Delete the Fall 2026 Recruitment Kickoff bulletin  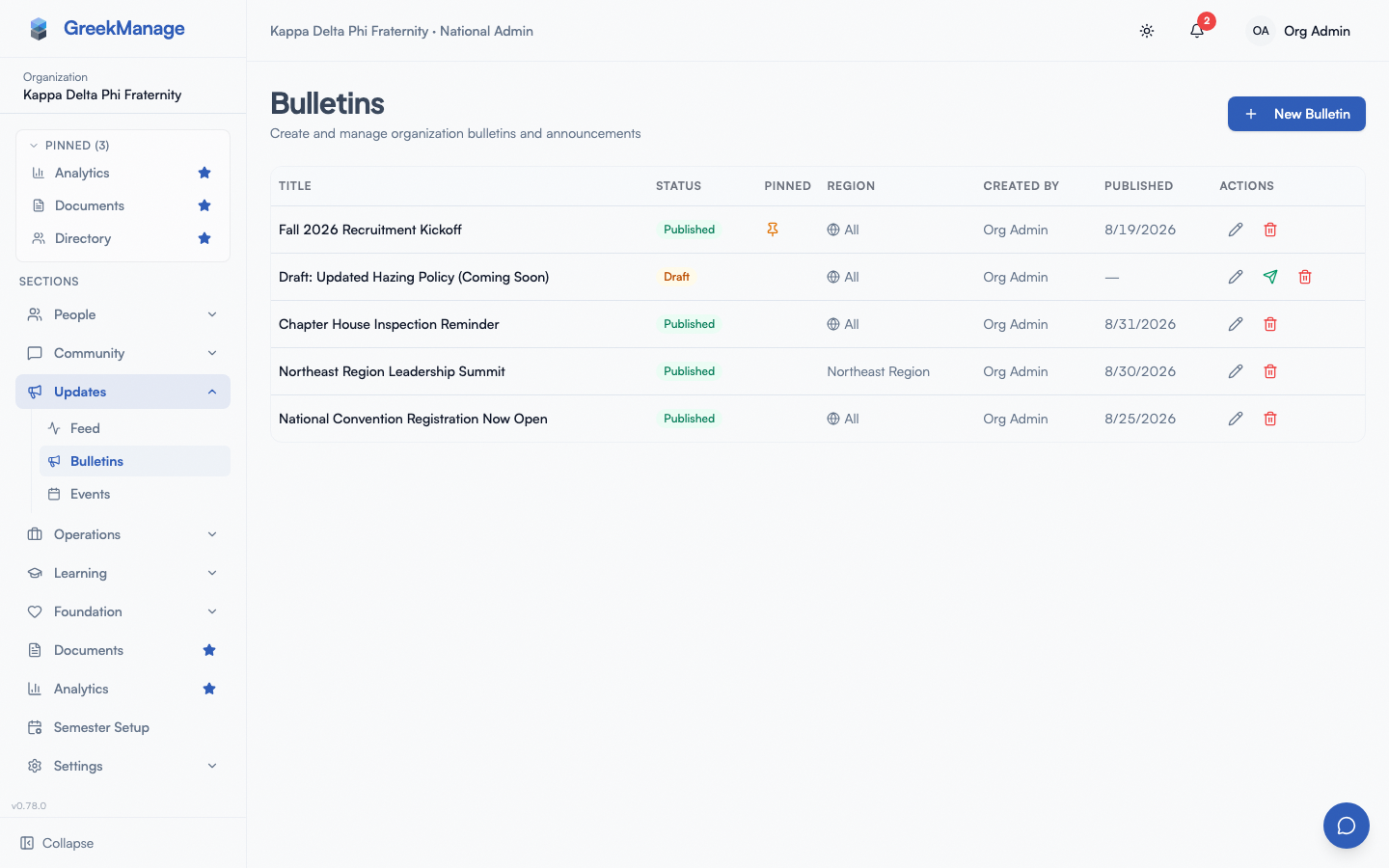pyautogui.click(x=1270, y=230)
